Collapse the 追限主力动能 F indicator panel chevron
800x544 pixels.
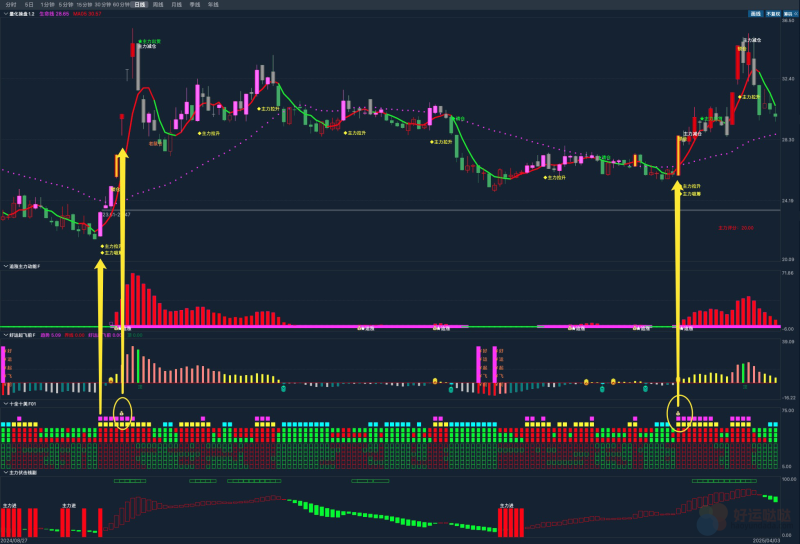click(x=6, y=266)
